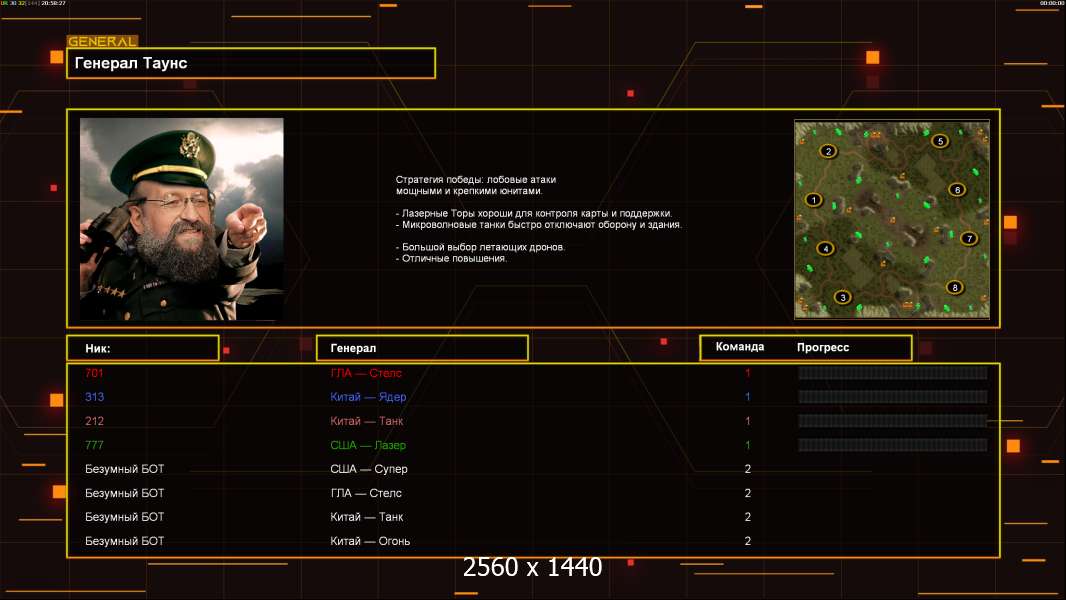Click the loading progress bar for player 701
Image resolution: width=1066 pixels, height=600 pixels.
[892, 373]
